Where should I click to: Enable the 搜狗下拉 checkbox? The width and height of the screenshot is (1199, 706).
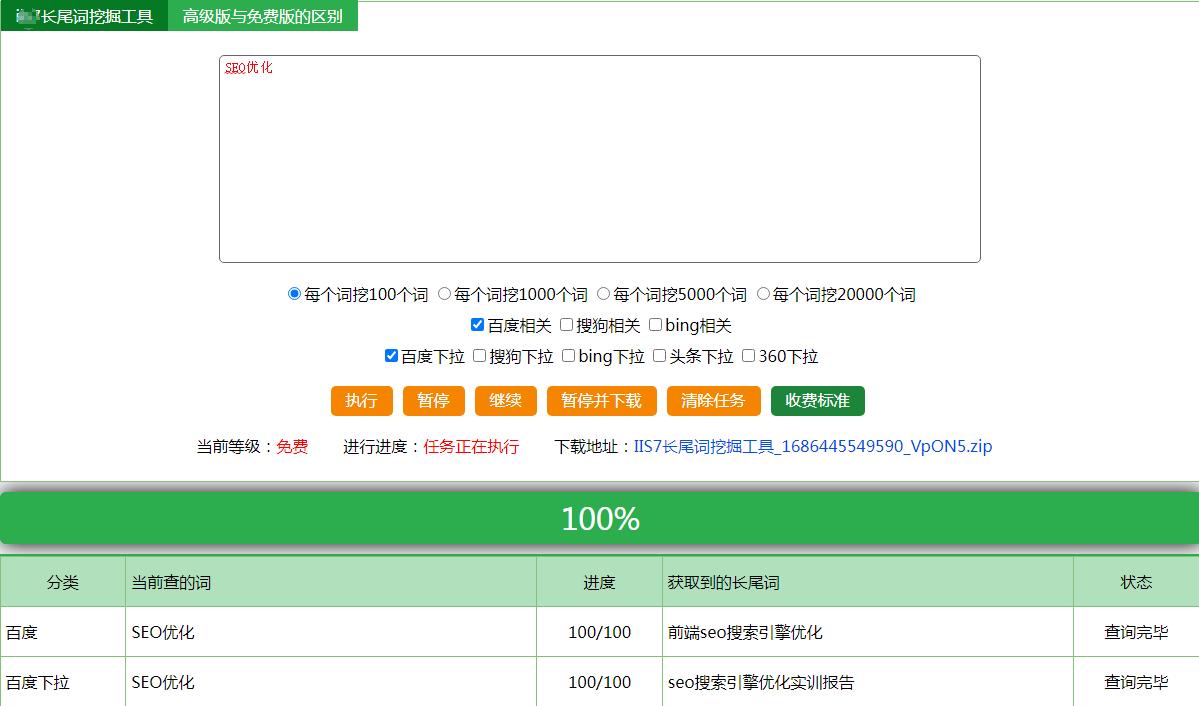(x=479, y=356)
